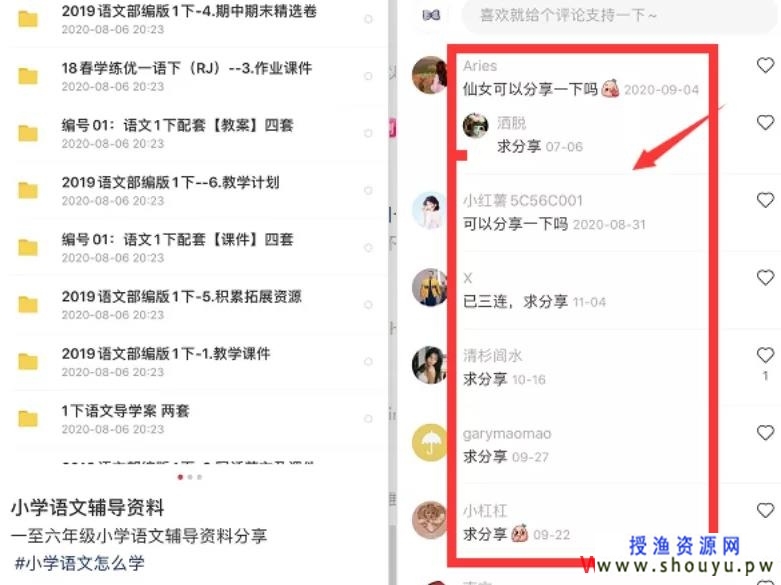
Task: Open folder 2019语文部编版1下-5.积累拓展资源
Action: 182,304
